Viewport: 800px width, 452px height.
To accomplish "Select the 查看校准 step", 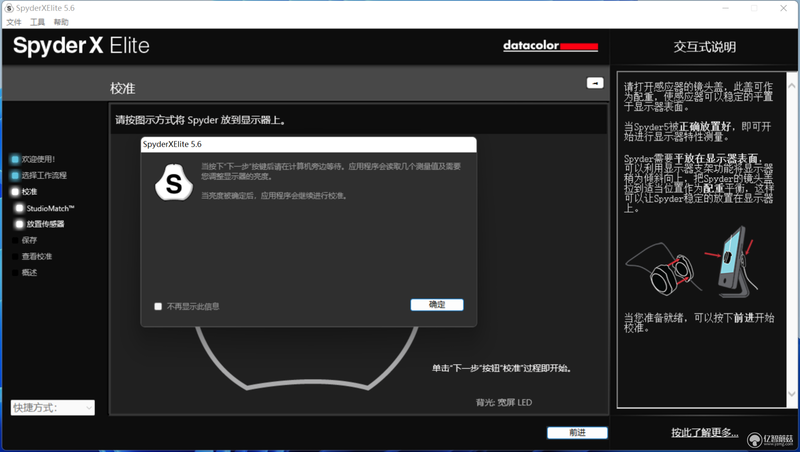I will pos(37,256).
